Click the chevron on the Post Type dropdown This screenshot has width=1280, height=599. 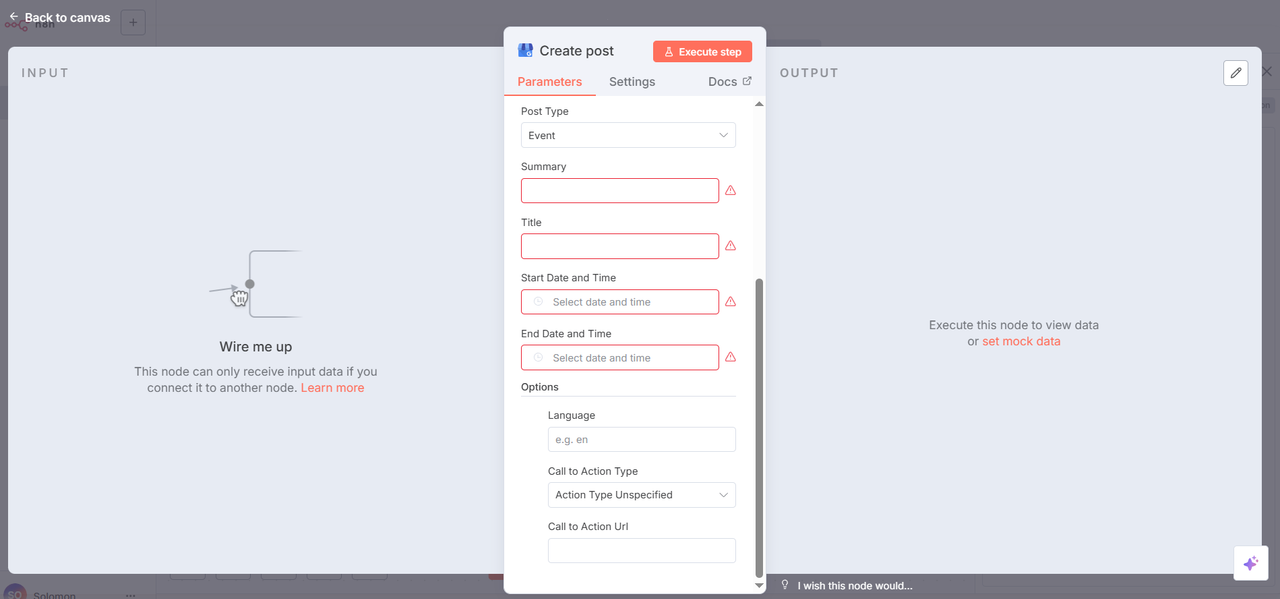(x=724, y=135)
